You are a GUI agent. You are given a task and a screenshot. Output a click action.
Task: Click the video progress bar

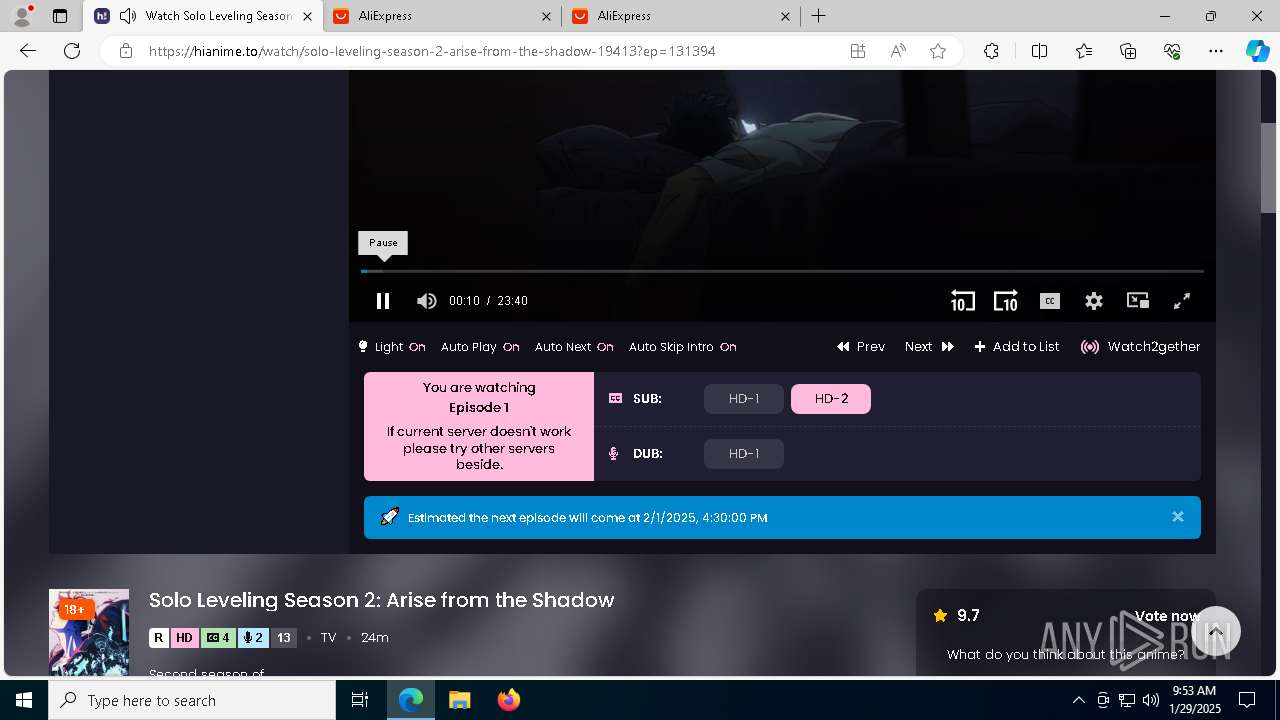pos(782,271)
